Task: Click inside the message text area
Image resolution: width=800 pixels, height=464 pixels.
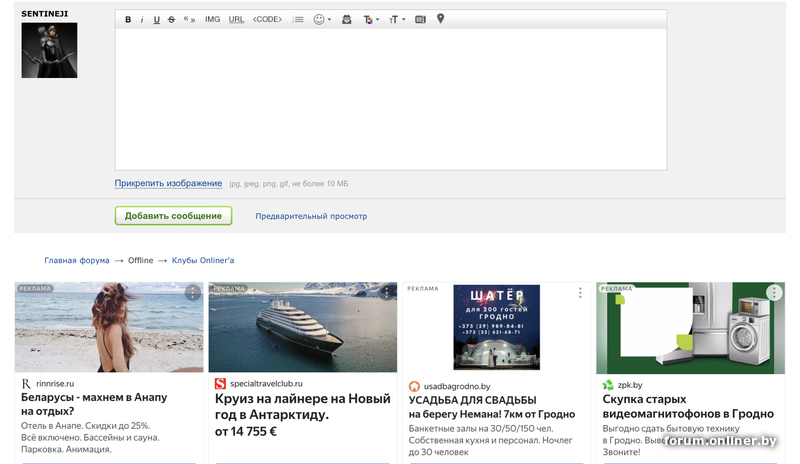Action: click(x=391, y=99)
